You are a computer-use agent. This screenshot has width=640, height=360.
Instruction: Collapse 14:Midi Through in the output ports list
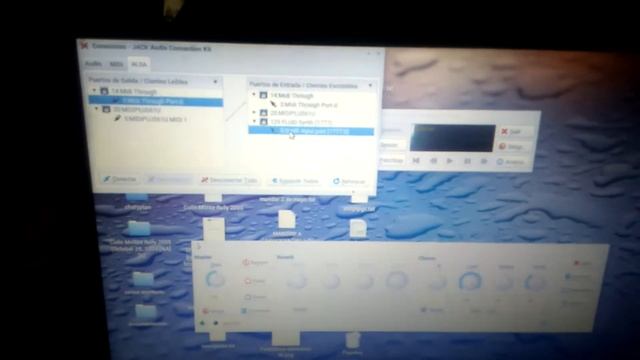pos(95,90)
